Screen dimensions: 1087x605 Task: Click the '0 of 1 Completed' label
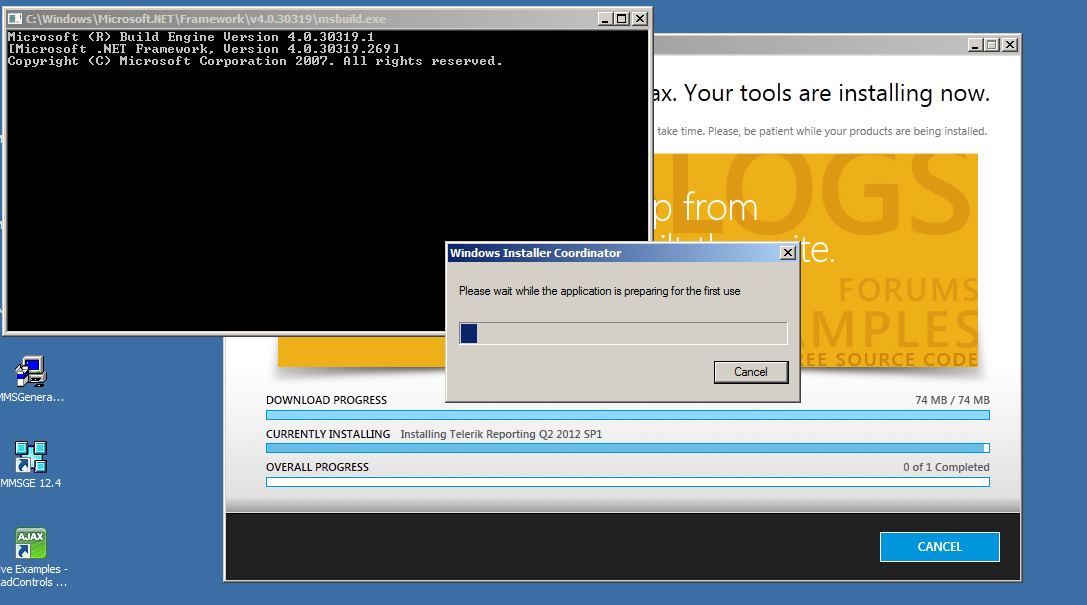(x=946, y=467)
